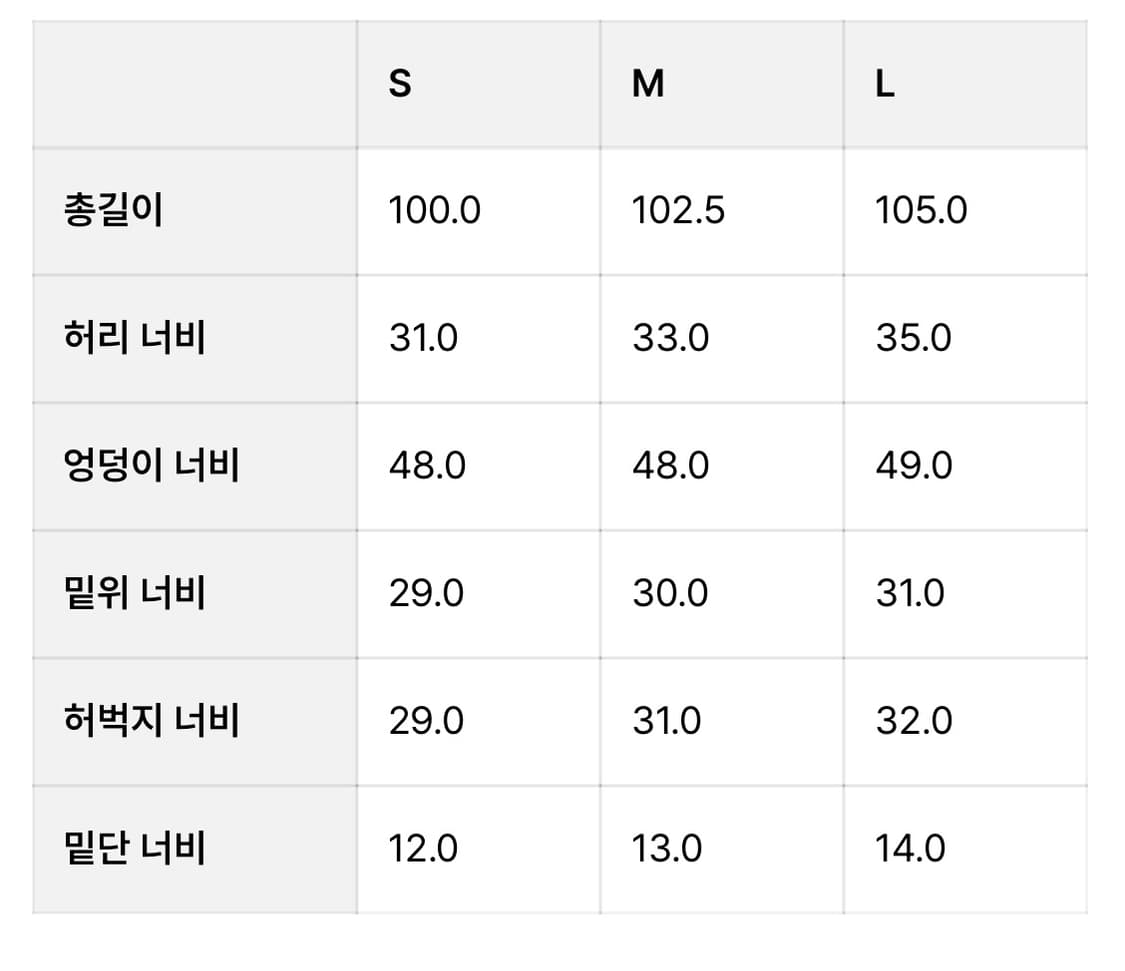The width and height of the screenshot is (1125, 971).
Task: Select the 허벅지 너비 row label
Action: pyautogui.click(x=151, y=721)
